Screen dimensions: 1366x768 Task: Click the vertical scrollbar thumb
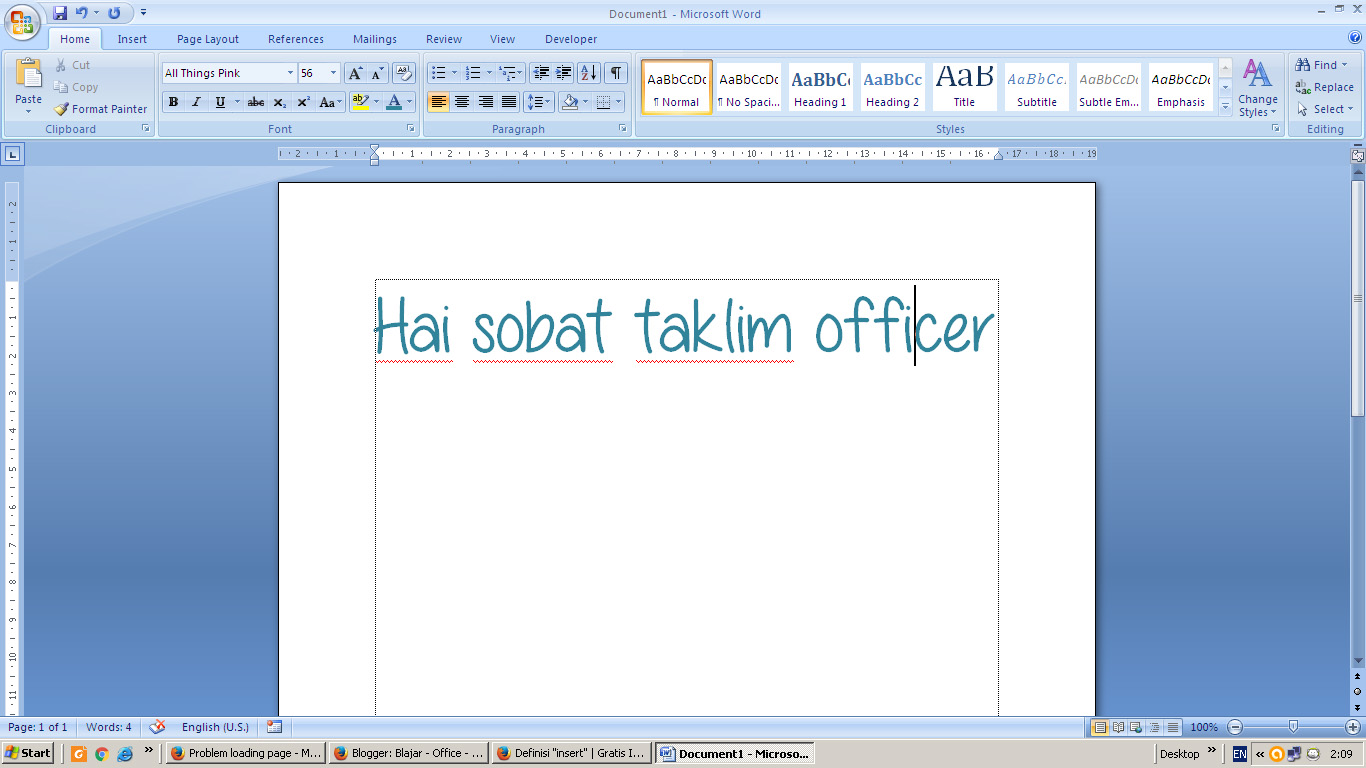[x=1358, y=298]
